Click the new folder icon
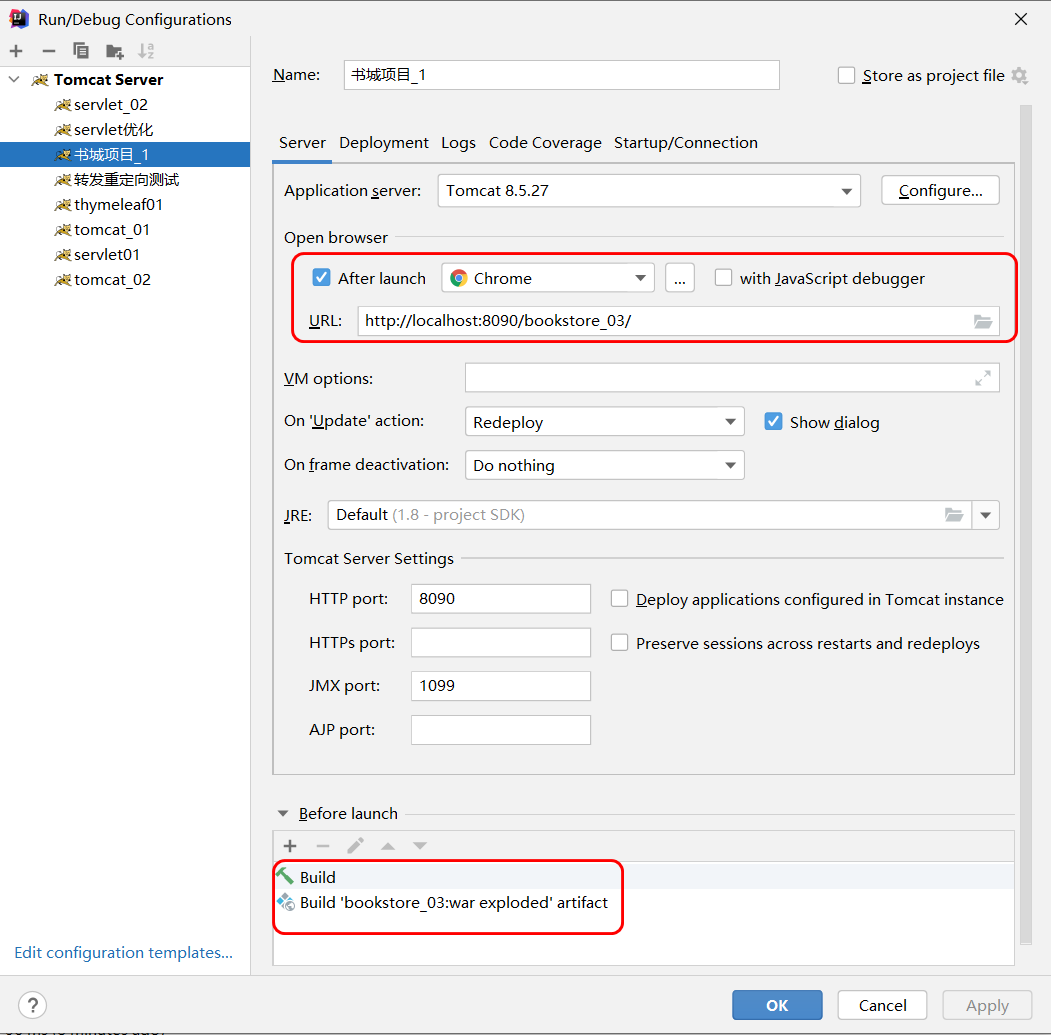This screenshot has height=1035, width=1051. coord(115,51)
